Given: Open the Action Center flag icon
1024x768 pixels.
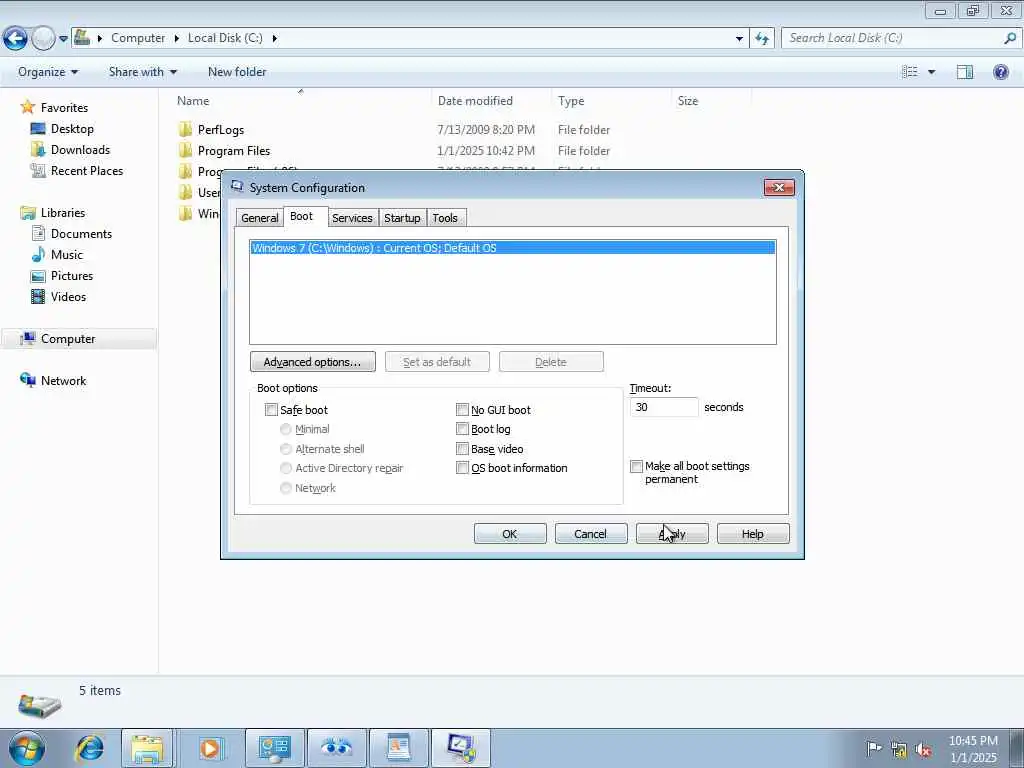Looking at the screenshot, I should coord(874,749).
